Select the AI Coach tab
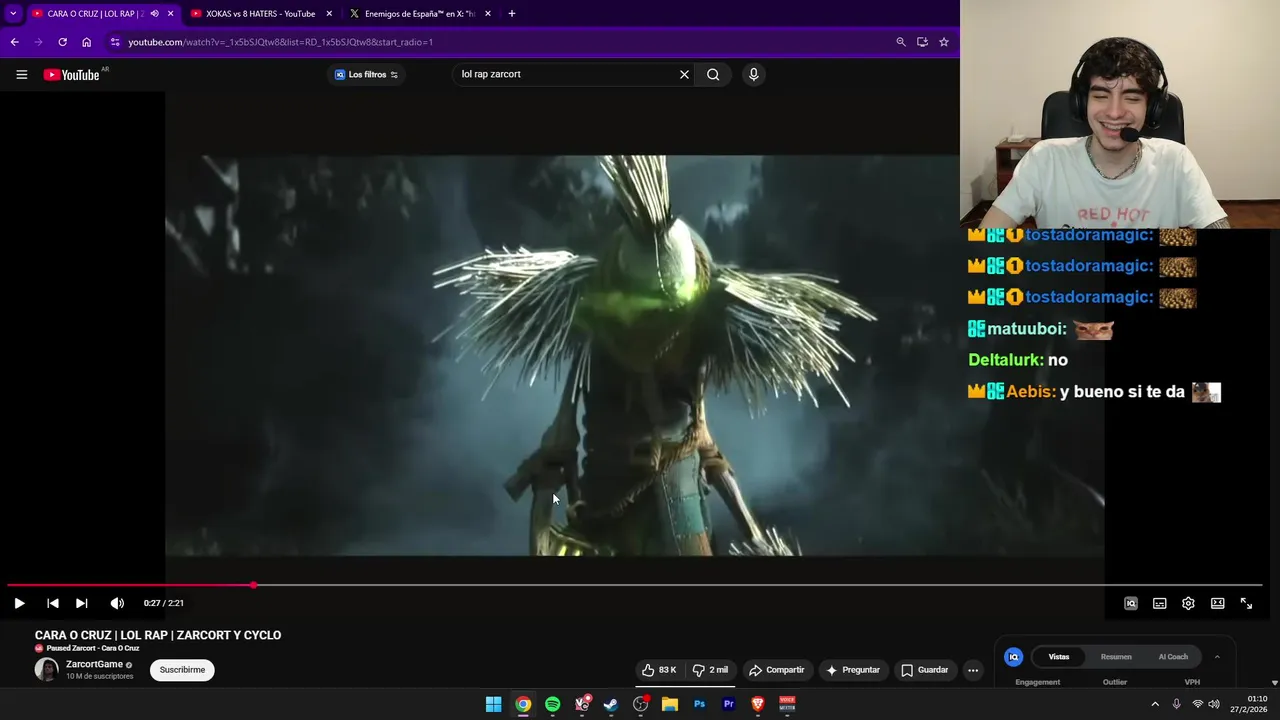1280x720 pixels. point(1173,657)
